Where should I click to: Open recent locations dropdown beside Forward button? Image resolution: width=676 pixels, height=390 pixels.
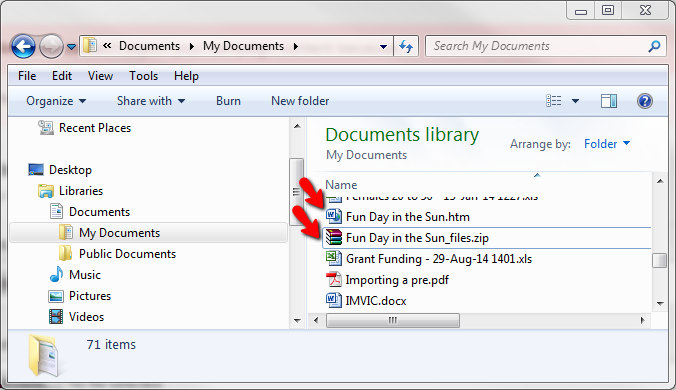point(72,47)
